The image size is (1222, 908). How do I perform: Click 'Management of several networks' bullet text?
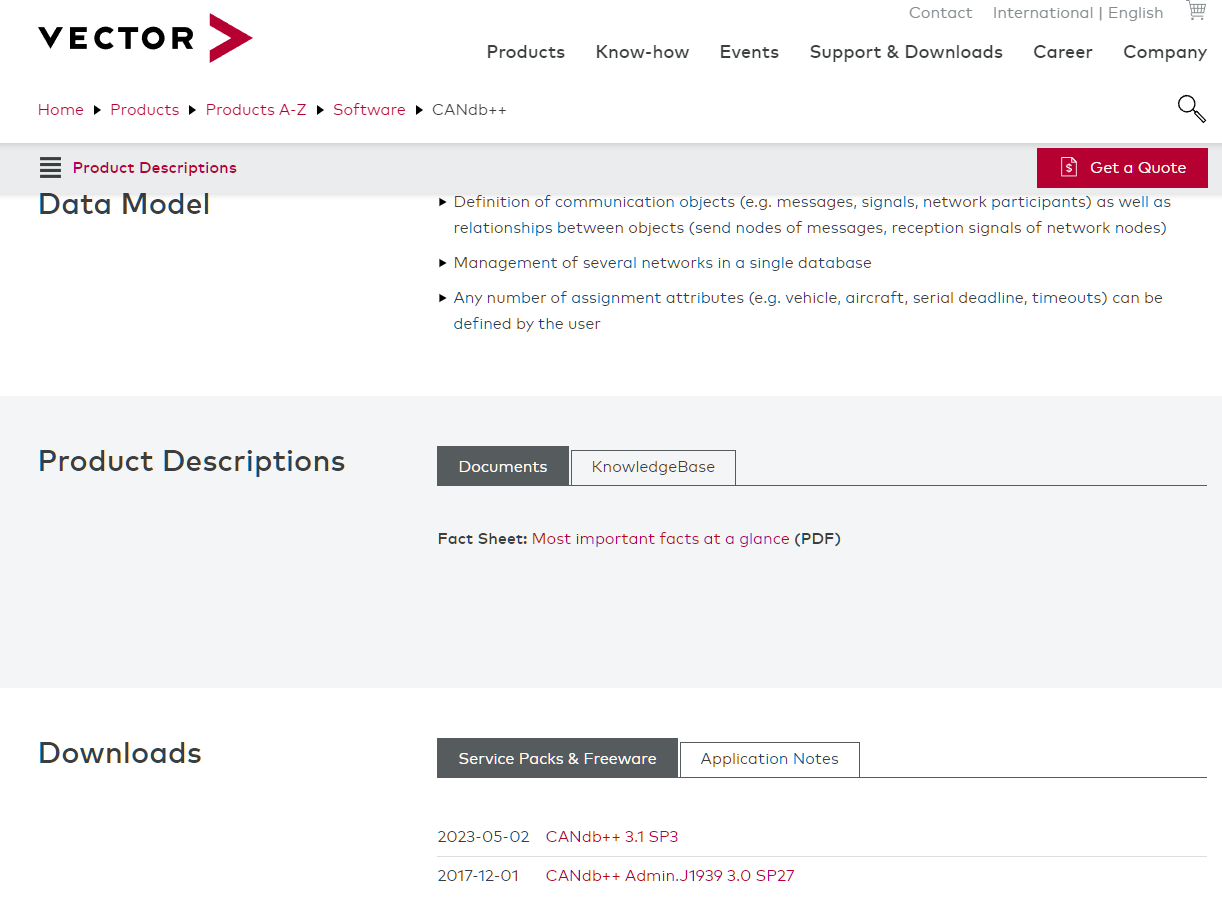[x=662, y=263]
